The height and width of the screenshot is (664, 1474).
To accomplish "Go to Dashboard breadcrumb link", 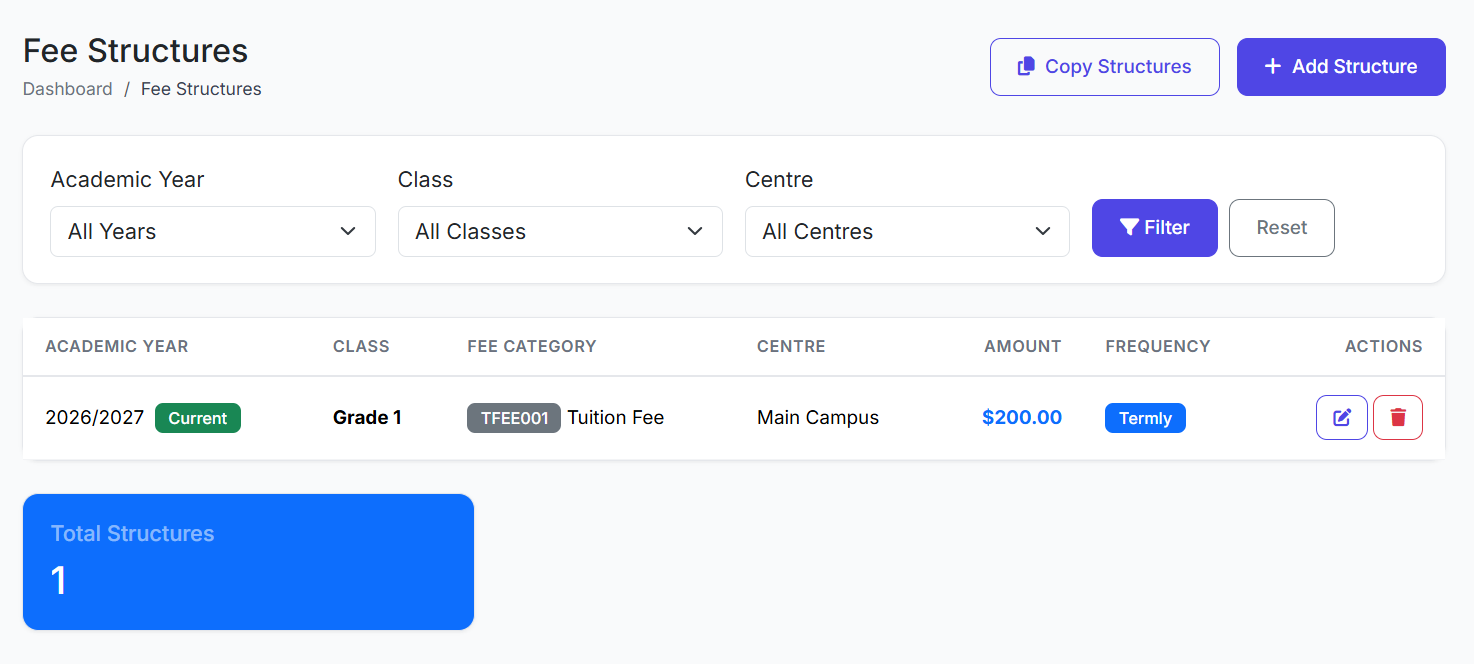I will 68,89.
